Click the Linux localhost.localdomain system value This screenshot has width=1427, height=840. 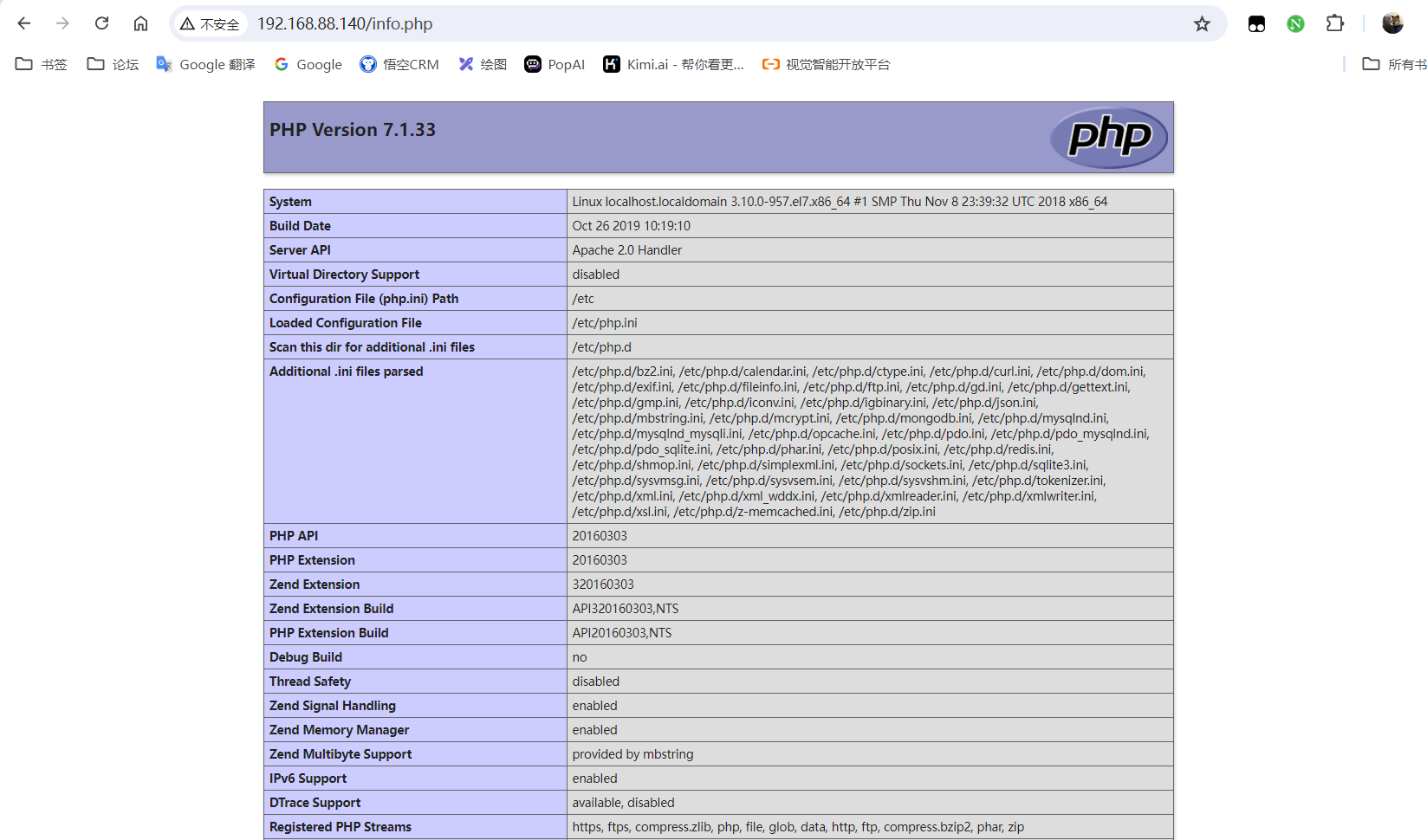(x=840, y=202)
